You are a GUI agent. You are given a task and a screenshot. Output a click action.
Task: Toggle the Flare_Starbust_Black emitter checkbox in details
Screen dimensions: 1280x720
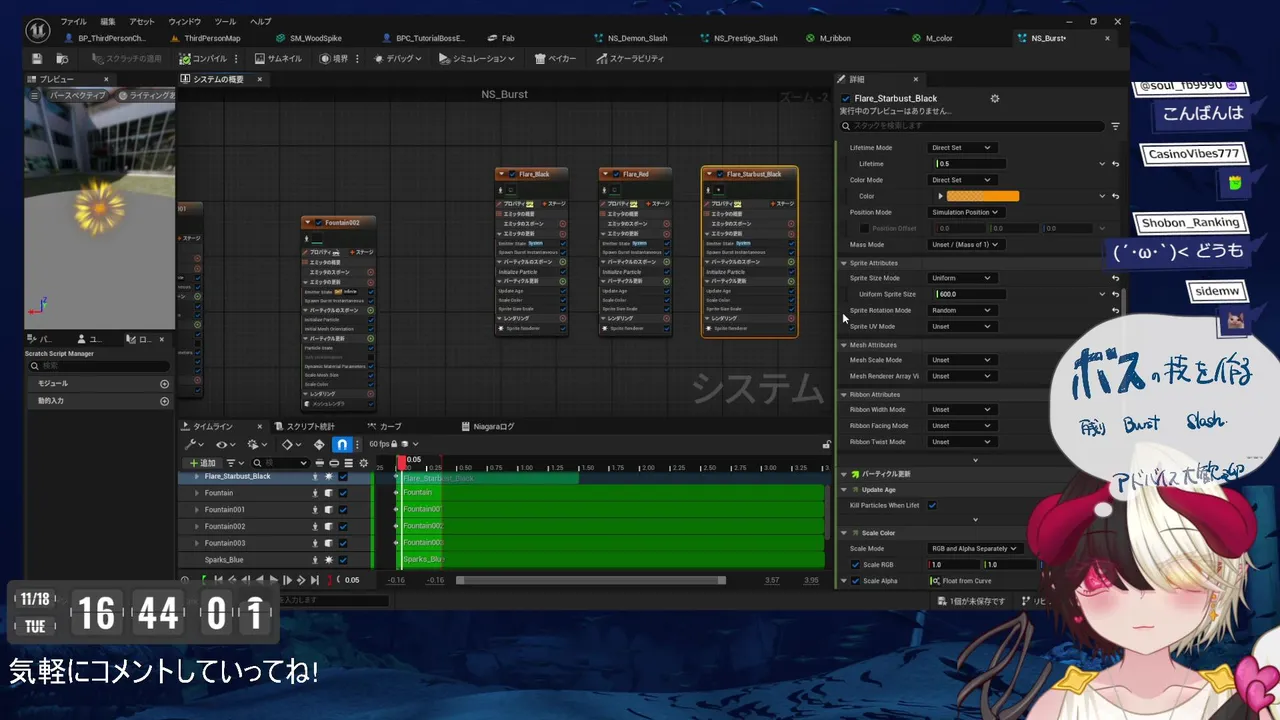846,98
